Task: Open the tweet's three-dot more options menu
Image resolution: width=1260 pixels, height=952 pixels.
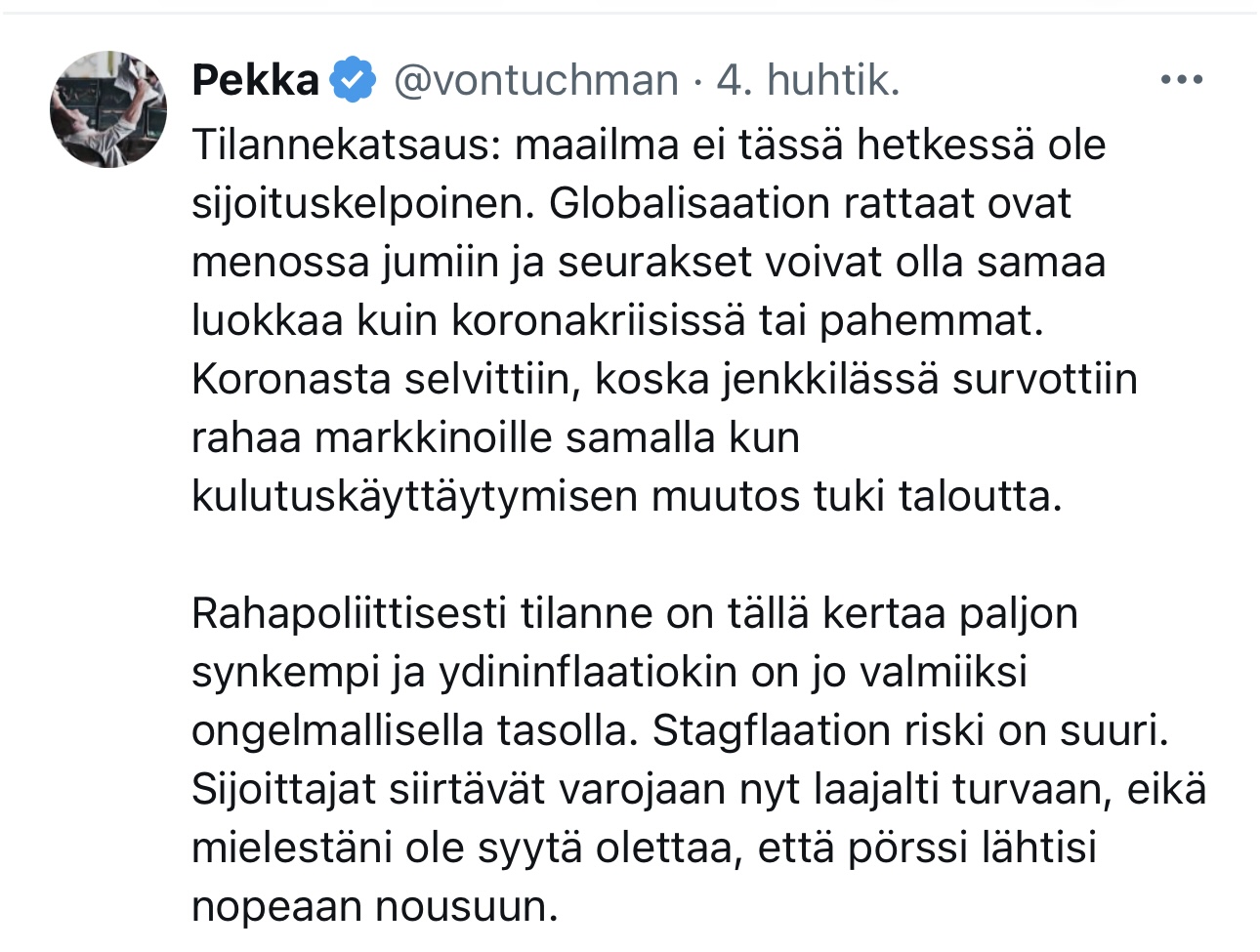Action: pyautogui.click(x=1182, y=80)
